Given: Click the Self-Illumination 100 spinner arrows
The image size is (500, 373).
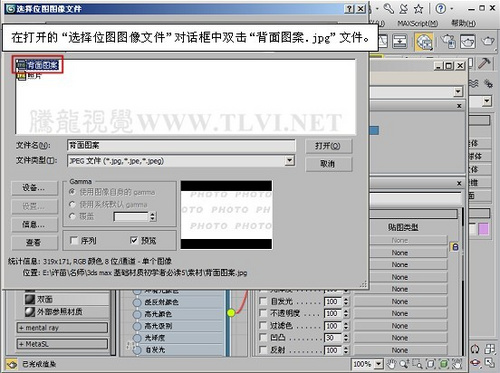Looking at the screenshot, I should point(346,301).
